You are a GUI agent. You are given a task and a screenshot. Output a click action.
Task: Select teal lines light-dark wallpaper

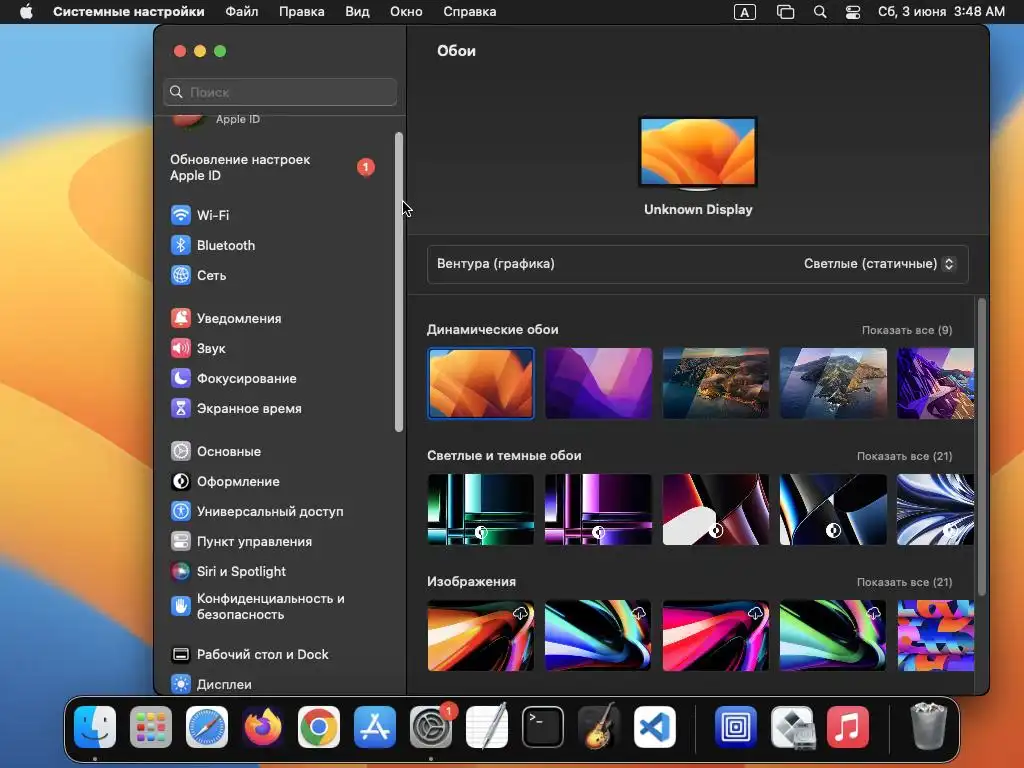coord(481,509)
